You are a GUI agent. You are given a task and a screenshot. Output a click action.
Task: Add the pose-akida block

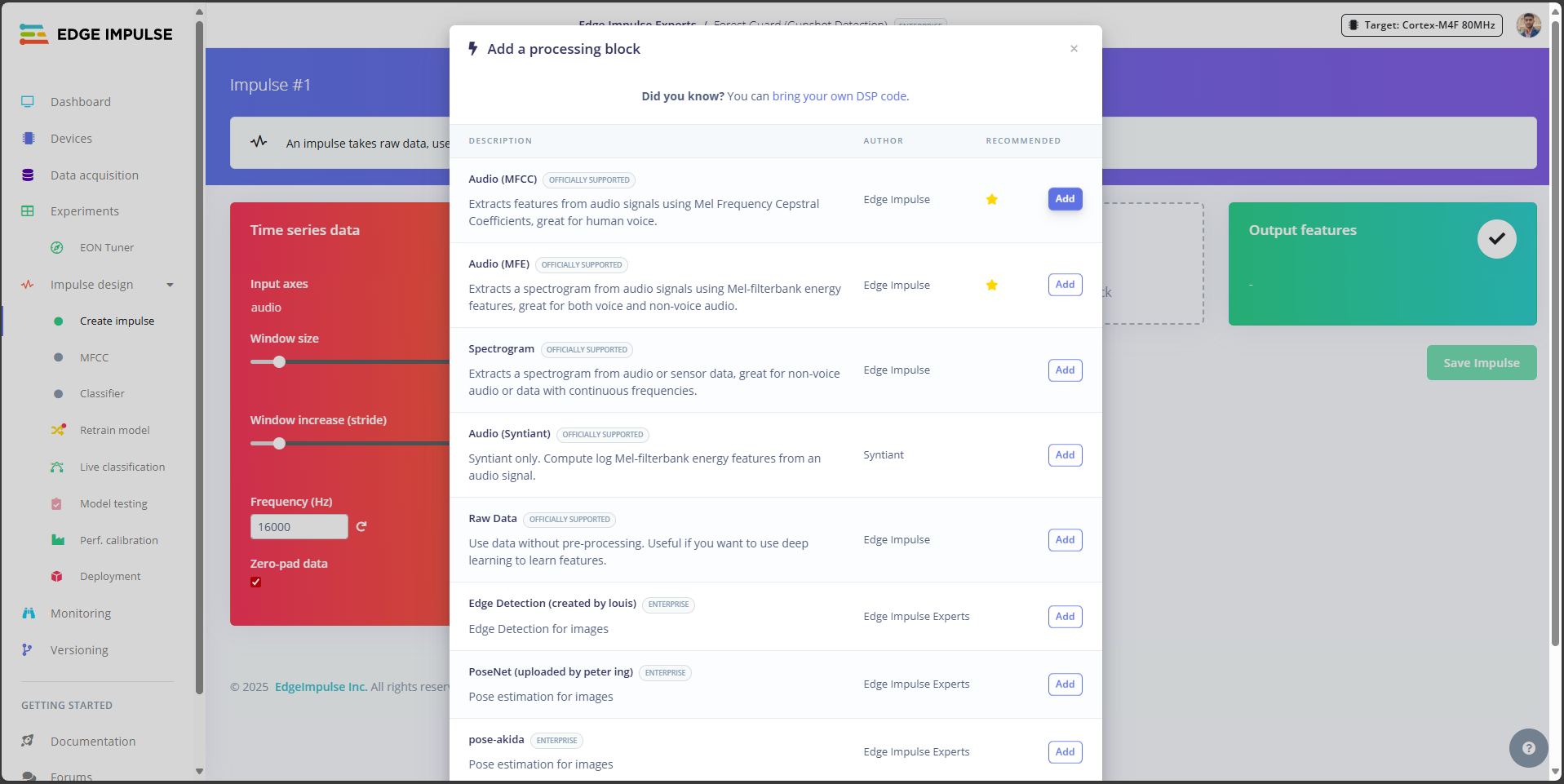coord(1066,752)
